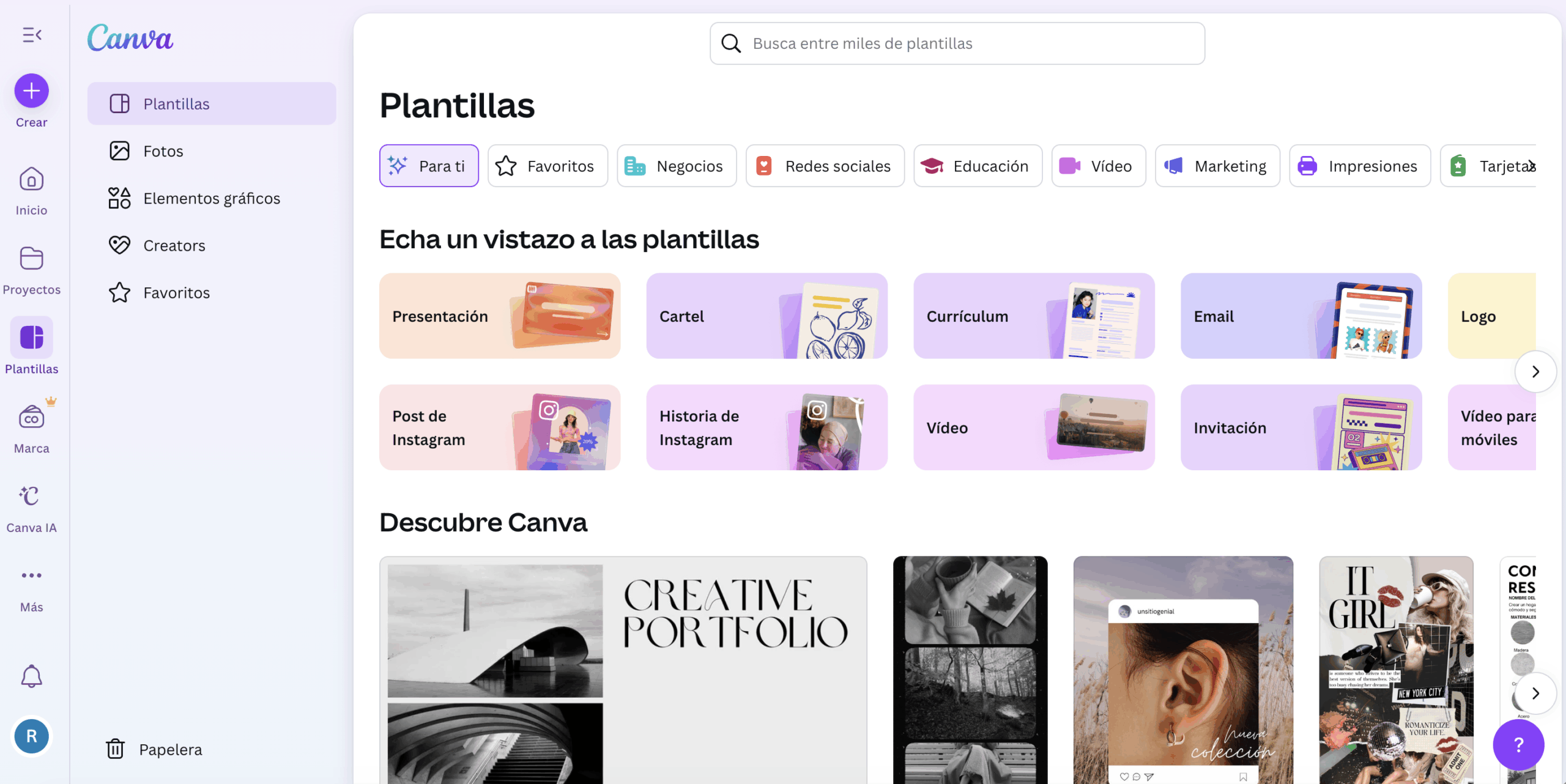This screenshot has width=1566, height=784.
Task: Select the Redes sociales category tab
Action: 825,166
